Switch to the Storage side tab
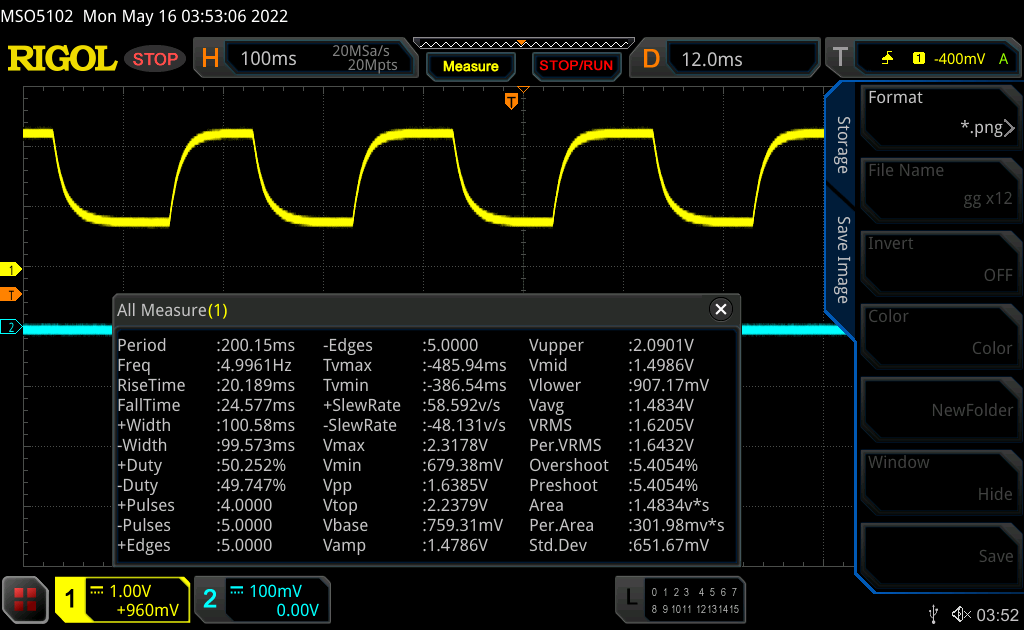Image resolution: width=1024 pixels, height=630 pixels. click(843, 145)
